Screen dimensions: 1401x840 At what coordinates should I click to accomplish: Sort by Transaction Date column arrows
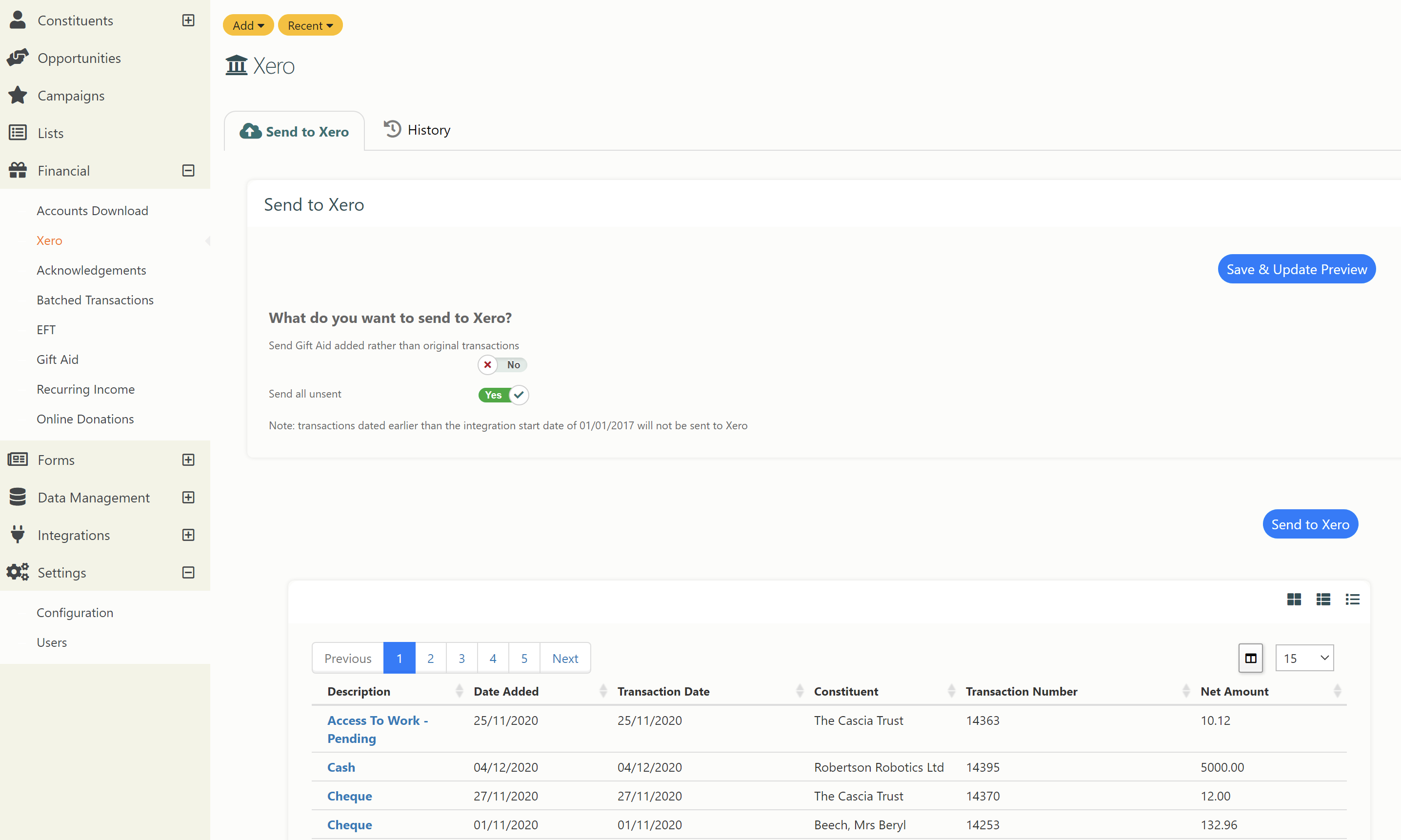click(x=800, y=691)
